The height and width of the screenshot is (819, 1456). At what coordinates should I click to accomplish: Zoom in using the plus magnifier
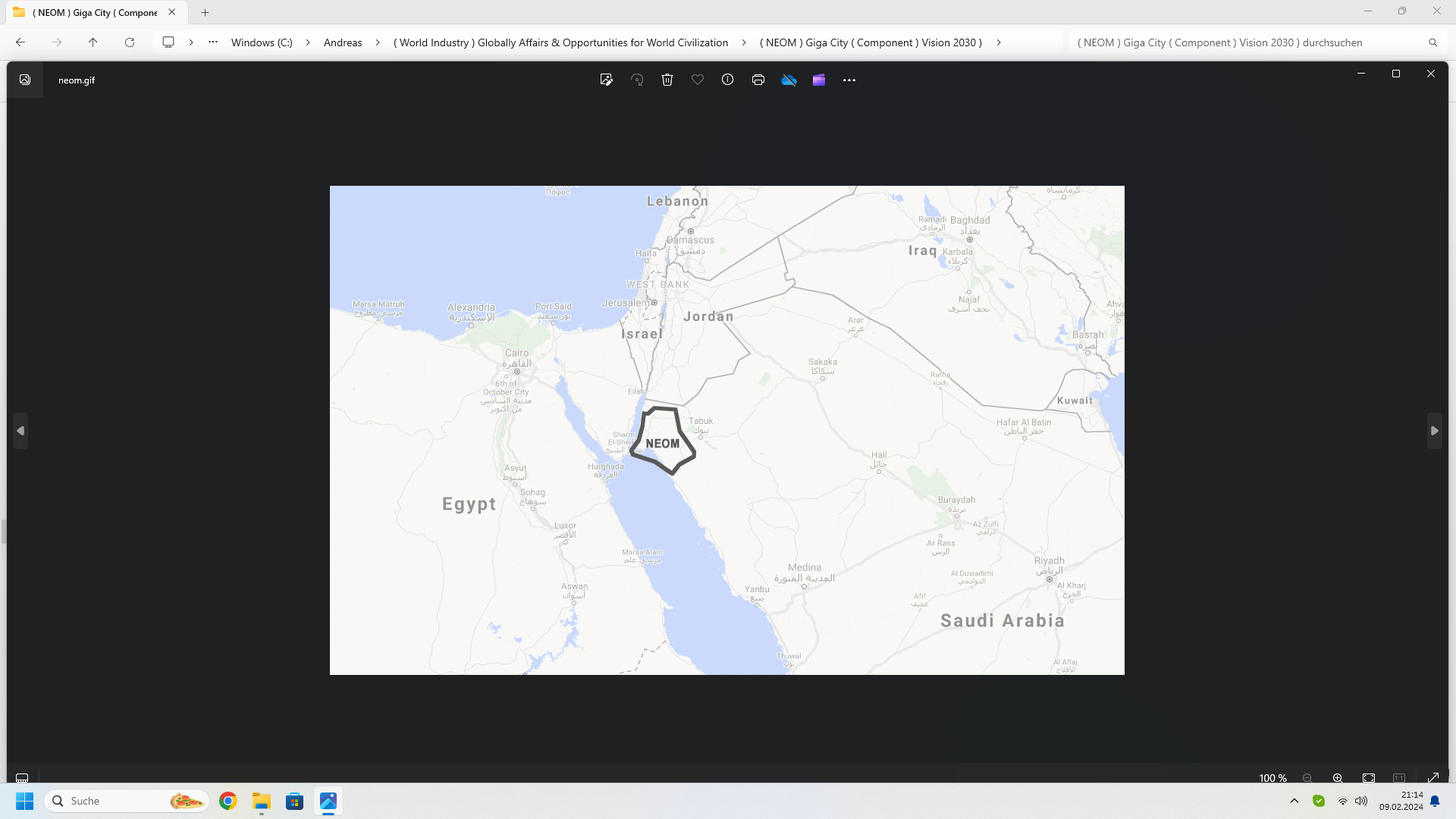[x=1338, y=778]
